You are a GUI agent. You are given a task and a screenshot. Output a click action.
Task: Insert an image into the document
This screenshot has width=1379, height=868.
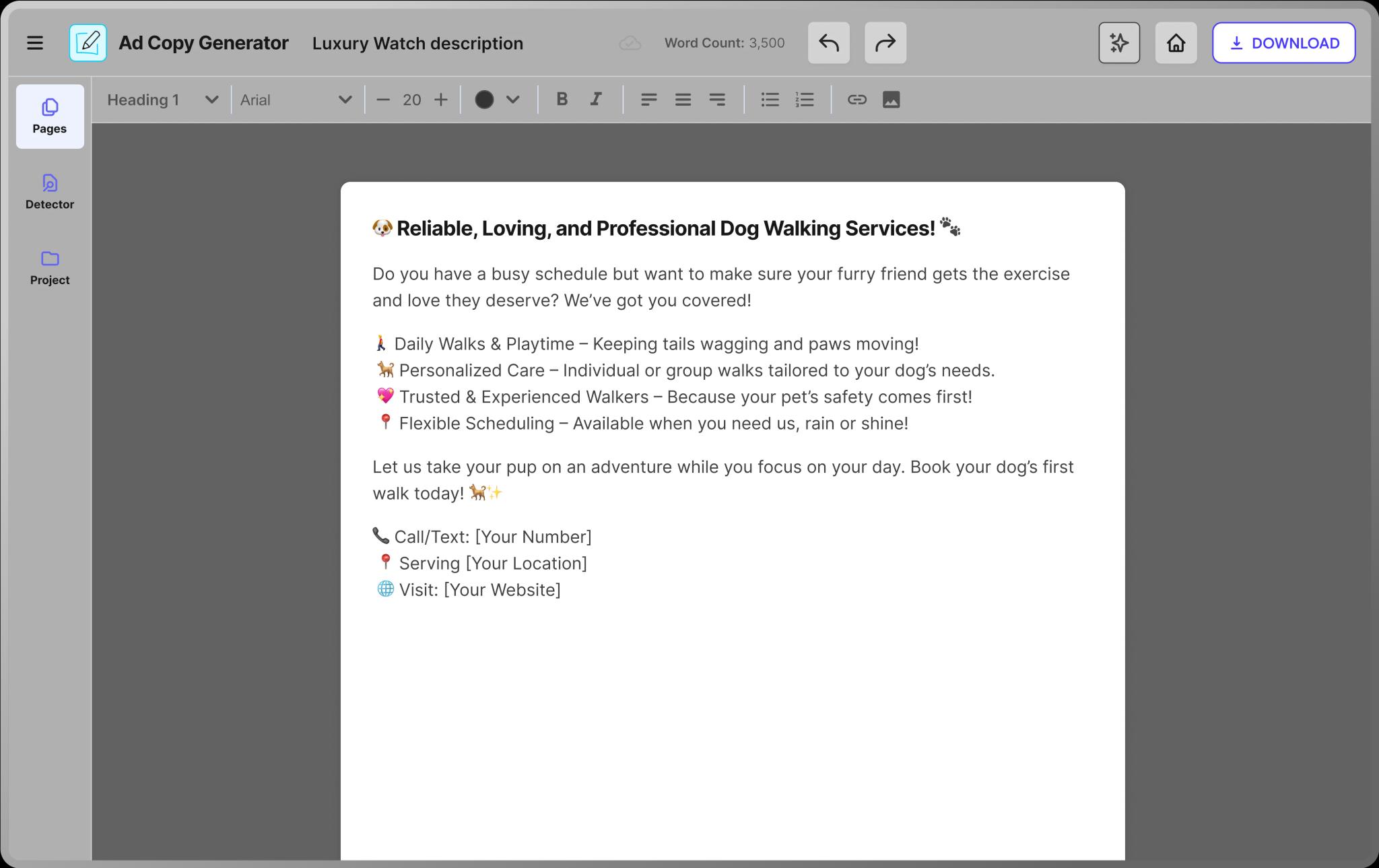point(891,100)
